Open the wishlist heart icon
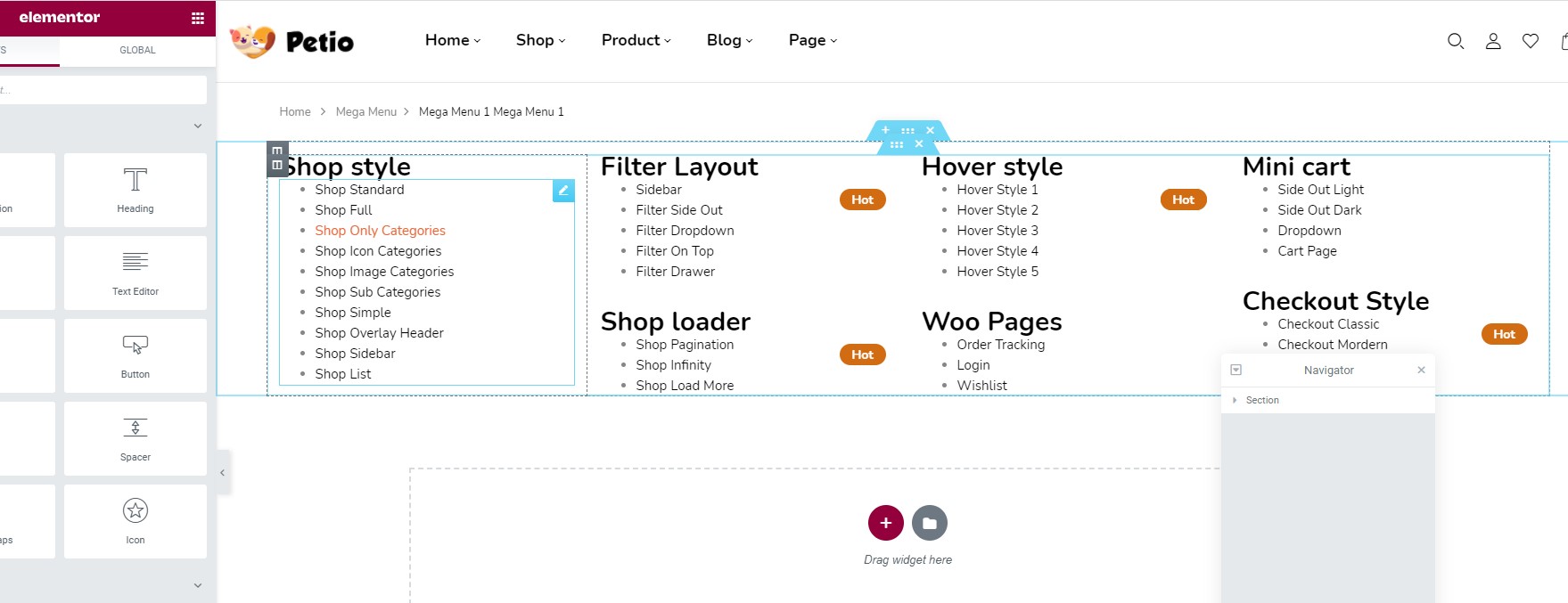 click(1531, 41)
